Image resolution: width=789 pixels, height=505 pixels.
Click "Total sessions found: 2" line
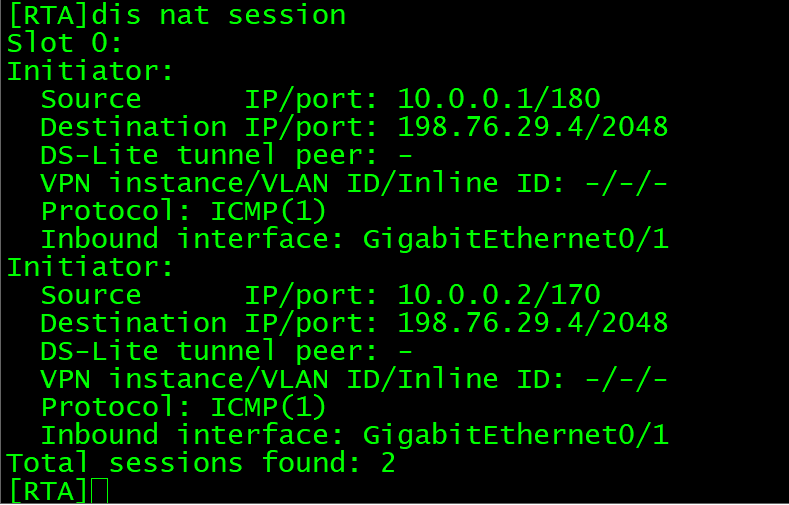[201, 463]
